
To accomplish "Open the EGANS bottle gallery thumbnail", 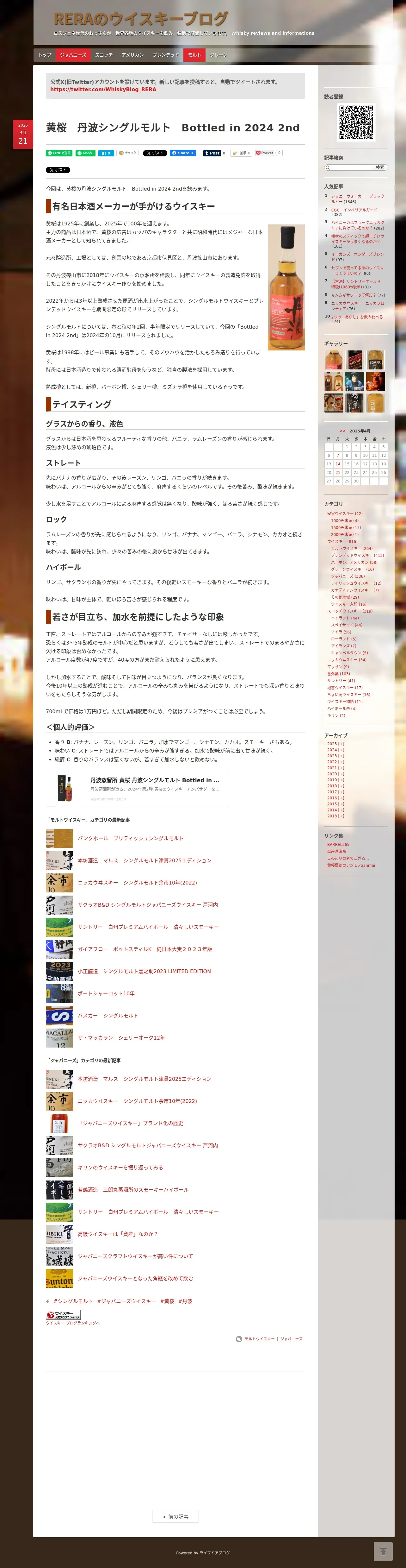I will [x=376, y=360].
